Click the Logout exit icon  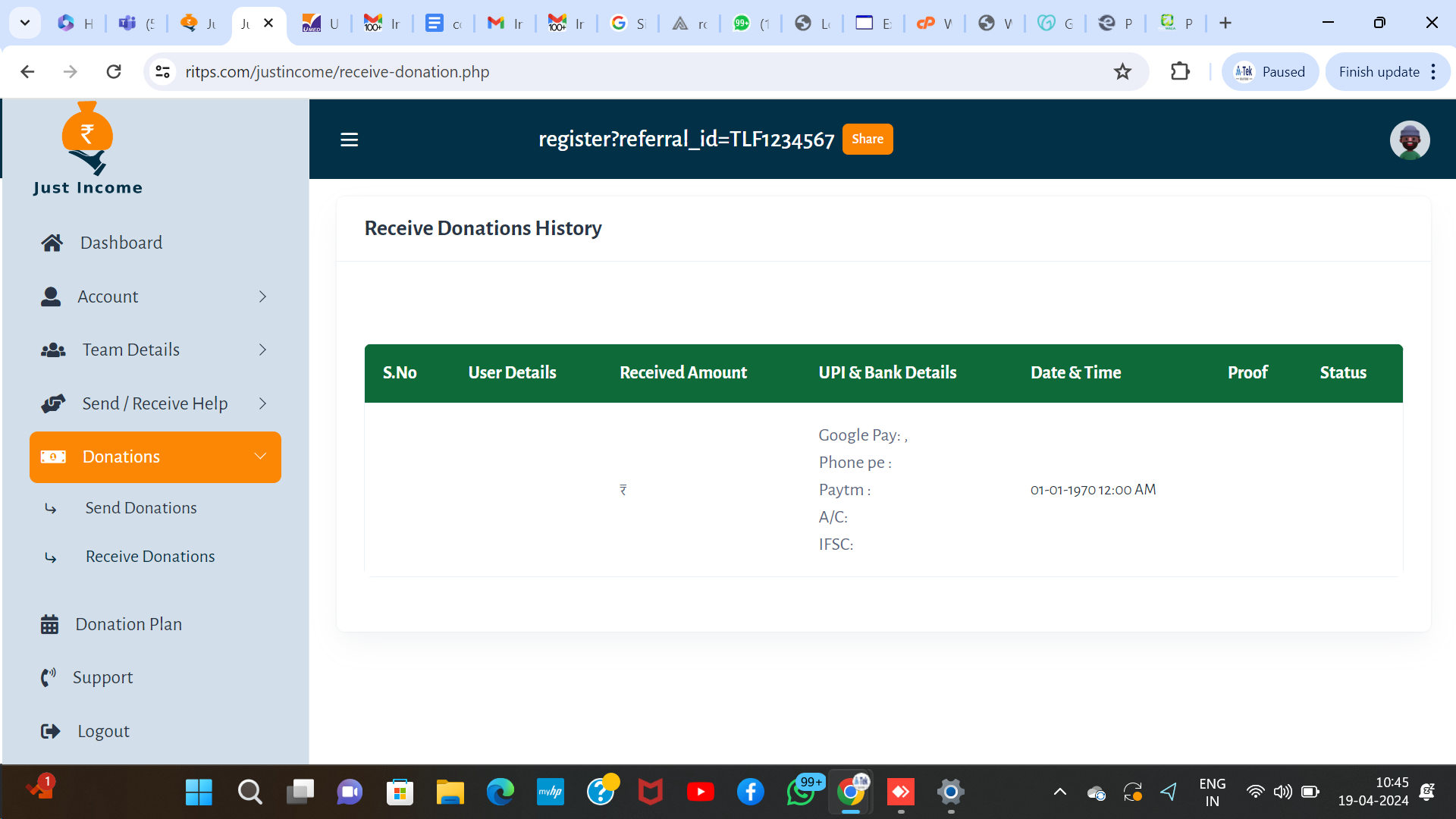pos(50,731)
